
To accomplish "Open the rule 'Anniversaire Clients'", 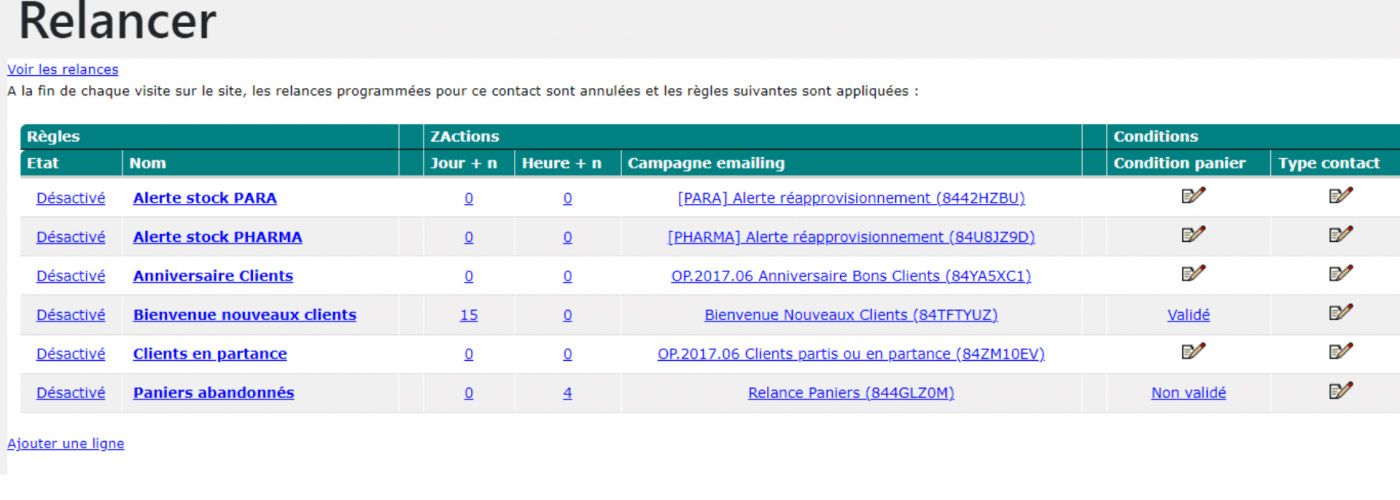I will pos(213,276).
